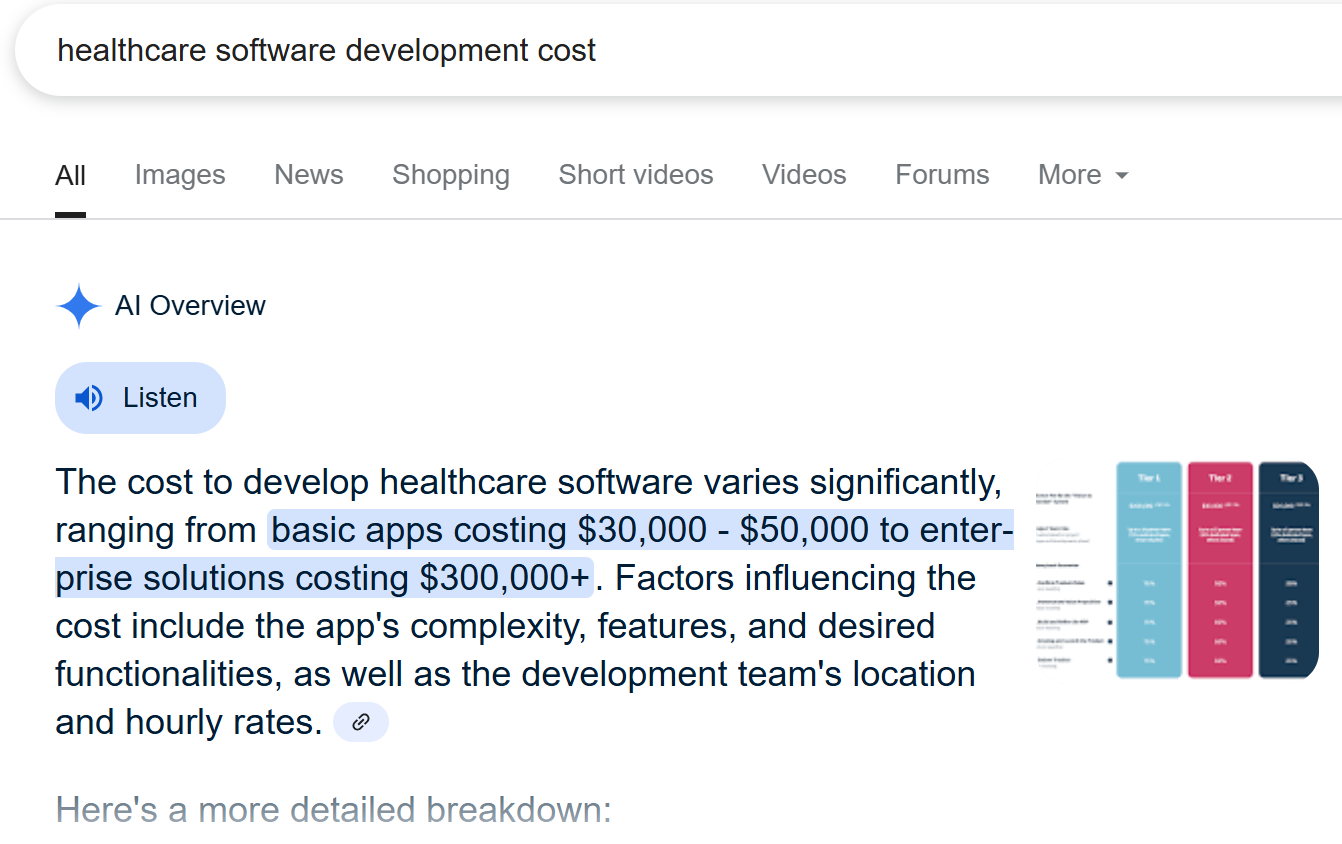1342x844 pixels.
Task: Open the Shopping tab
Action: (451, 175)
